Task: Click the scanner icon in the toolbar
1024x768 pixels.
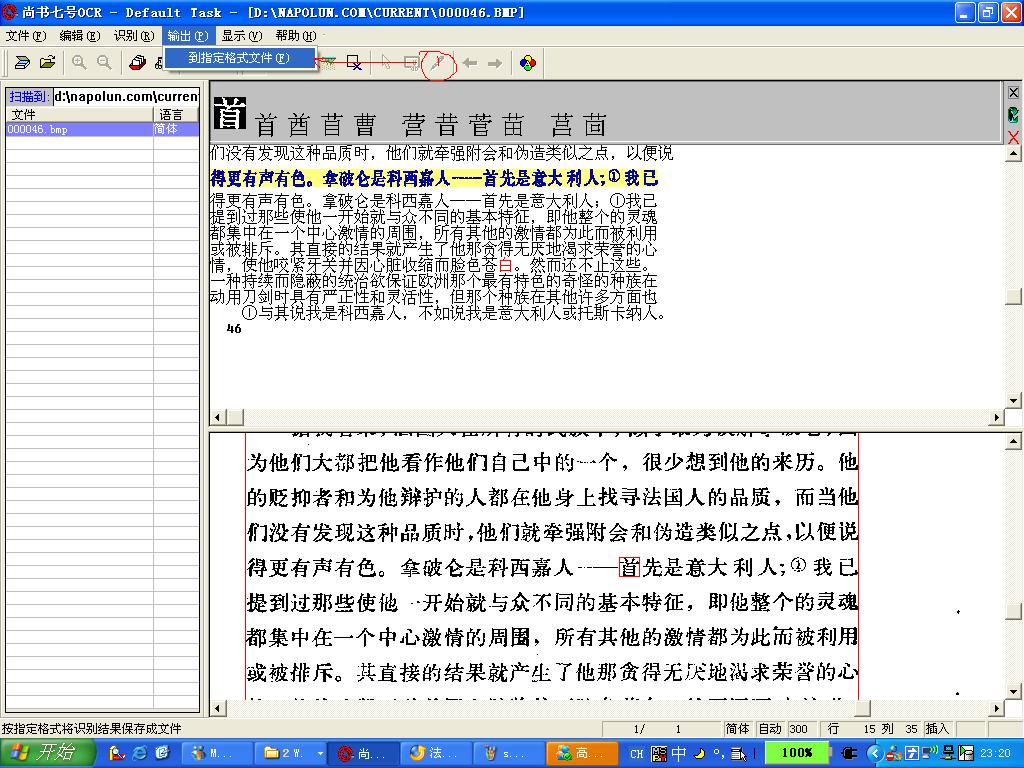Action: 22,63
